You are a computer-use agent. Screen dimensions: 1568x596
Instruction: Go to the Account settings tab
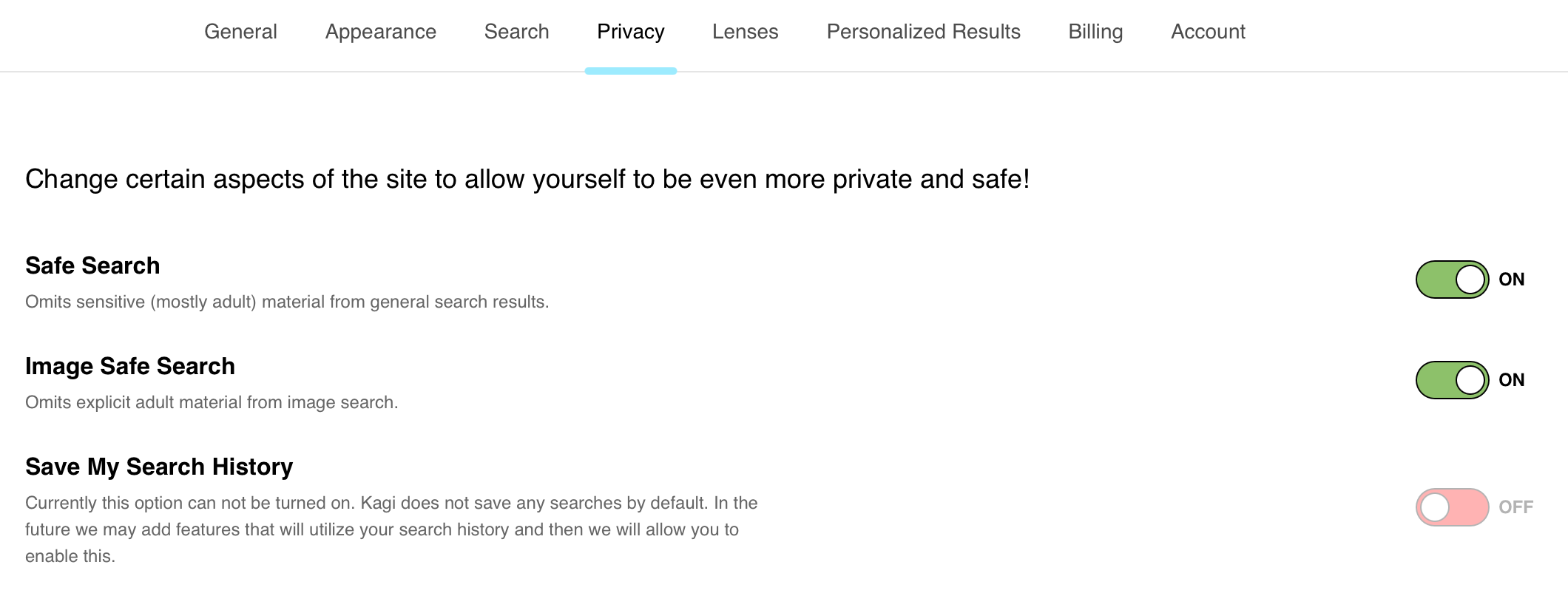[x=1208, y=32]
